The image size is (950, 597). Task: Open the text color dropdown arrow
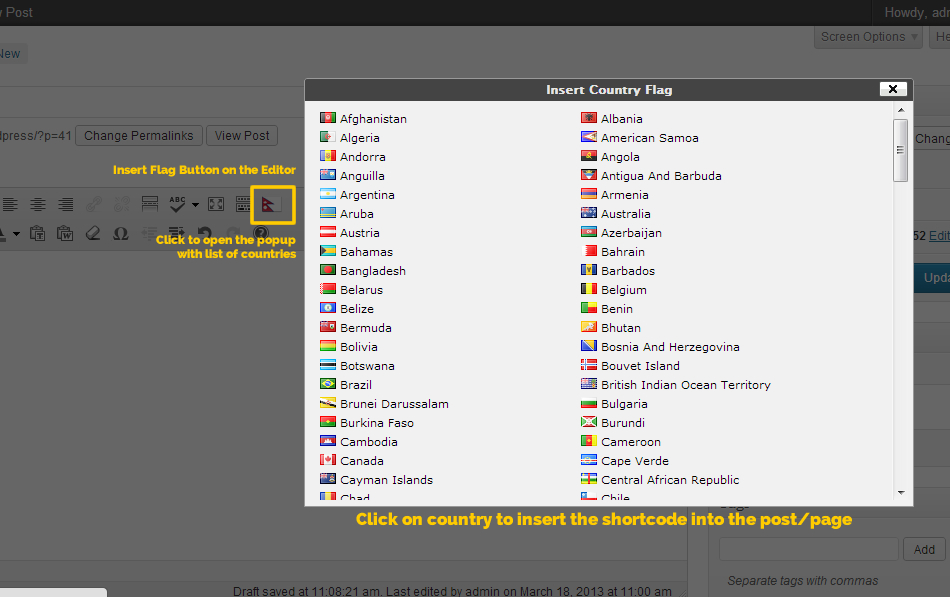(x=16, y=234)
